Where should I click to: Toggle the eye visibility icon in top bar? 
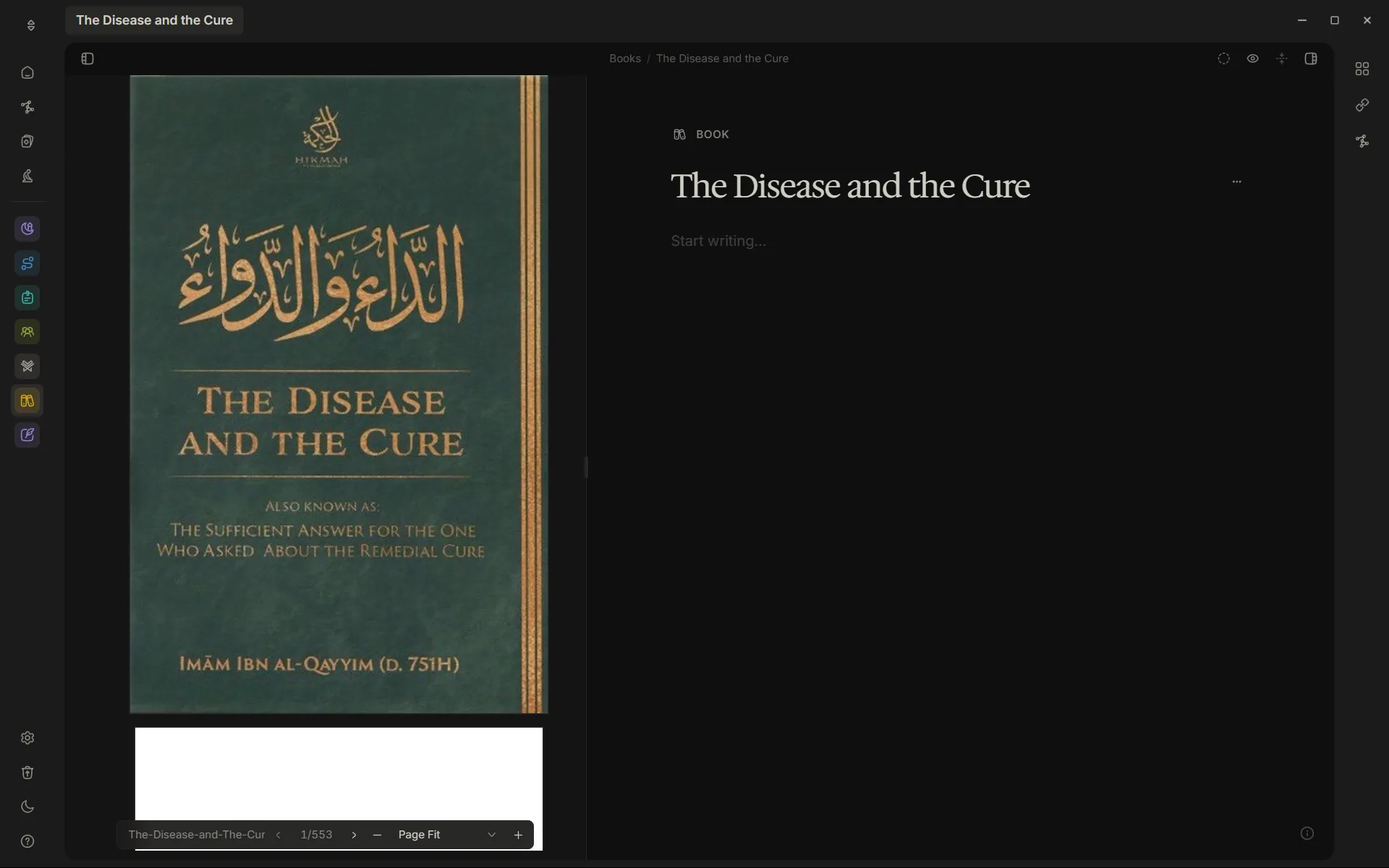pos(1252,59)
